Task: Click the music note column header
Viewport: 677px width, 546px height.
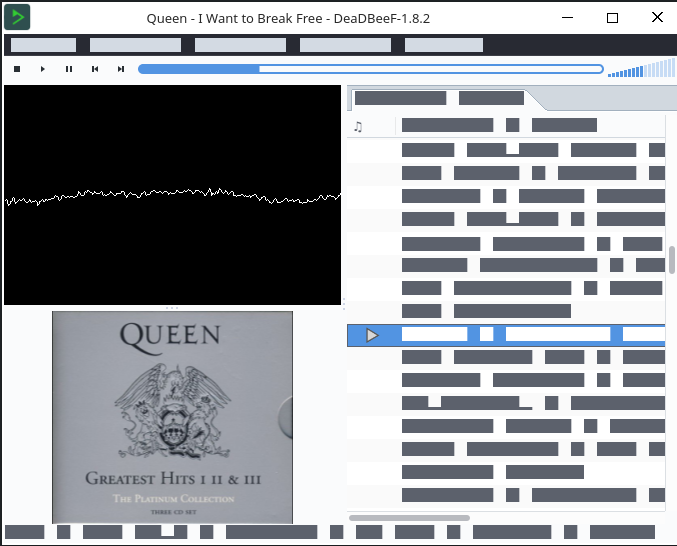Action: (359, 126)
